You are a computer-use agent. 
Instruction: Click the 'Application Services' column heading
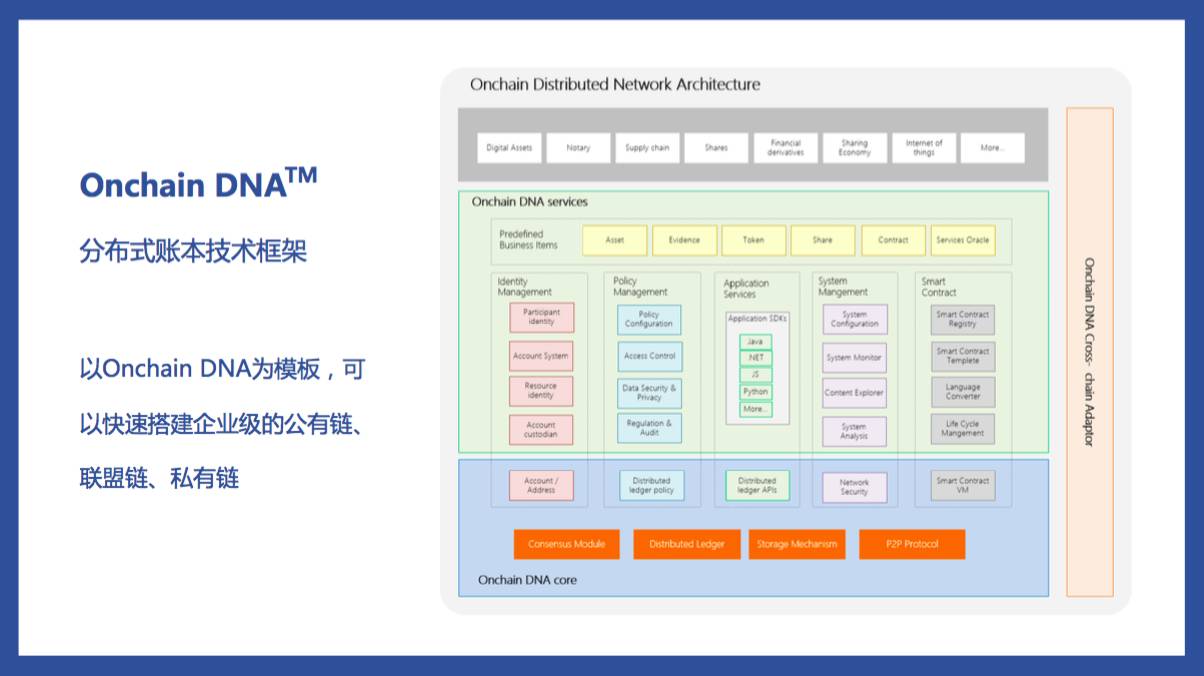[747, 289]
